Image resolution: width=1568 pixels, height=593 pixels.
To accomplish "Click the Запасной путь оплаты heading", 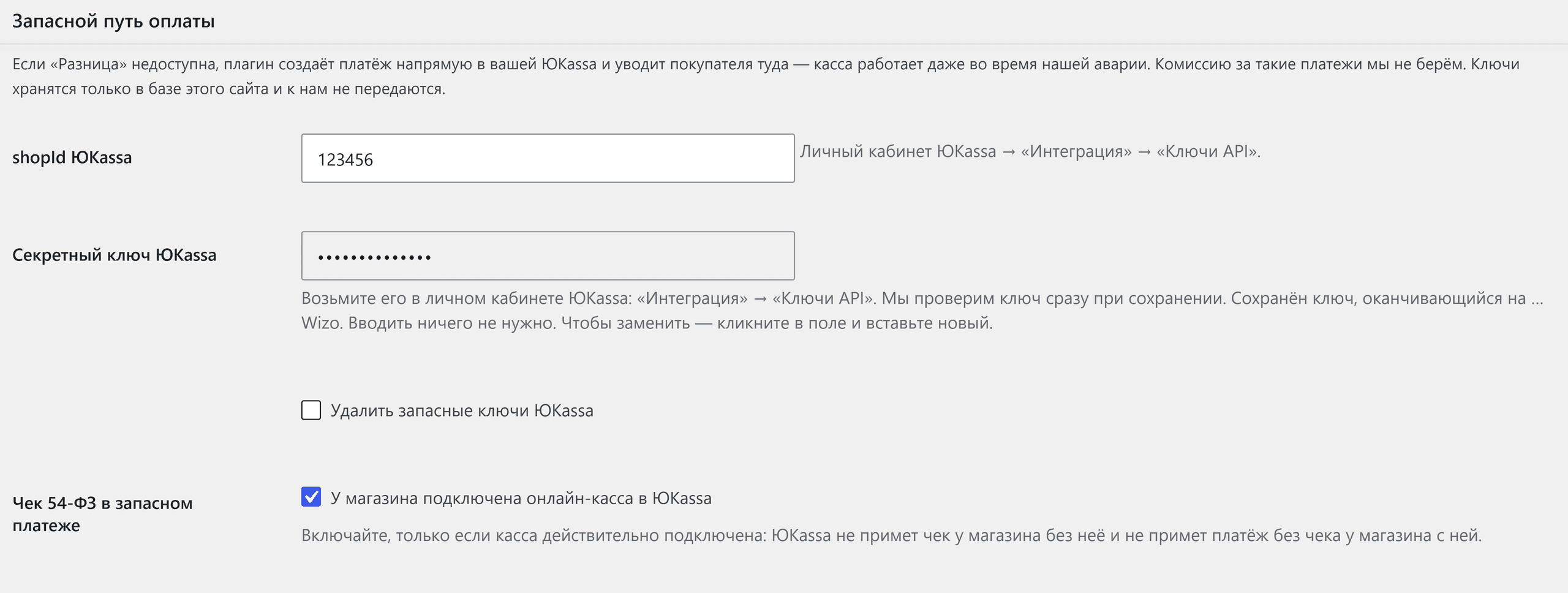I will 113,21.
